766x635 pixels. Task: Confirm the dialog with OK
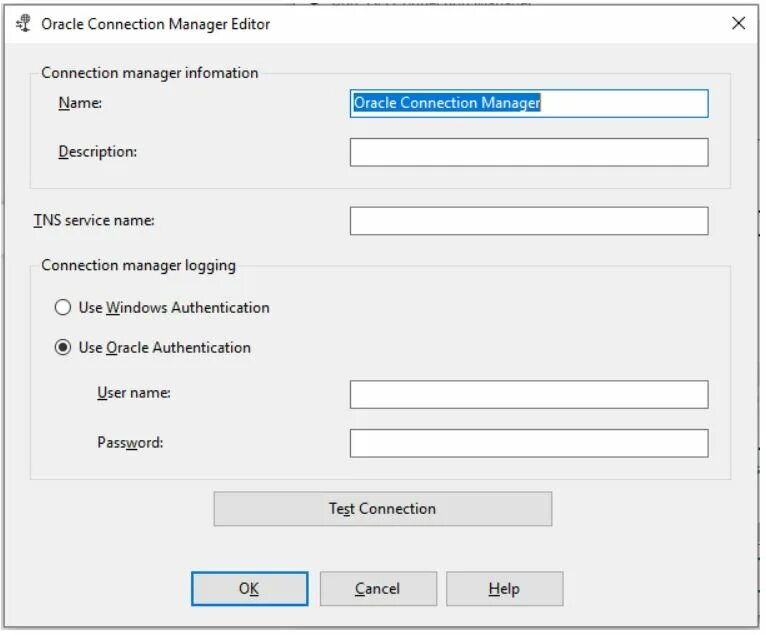pyautogui.click(x=250, y=589)
